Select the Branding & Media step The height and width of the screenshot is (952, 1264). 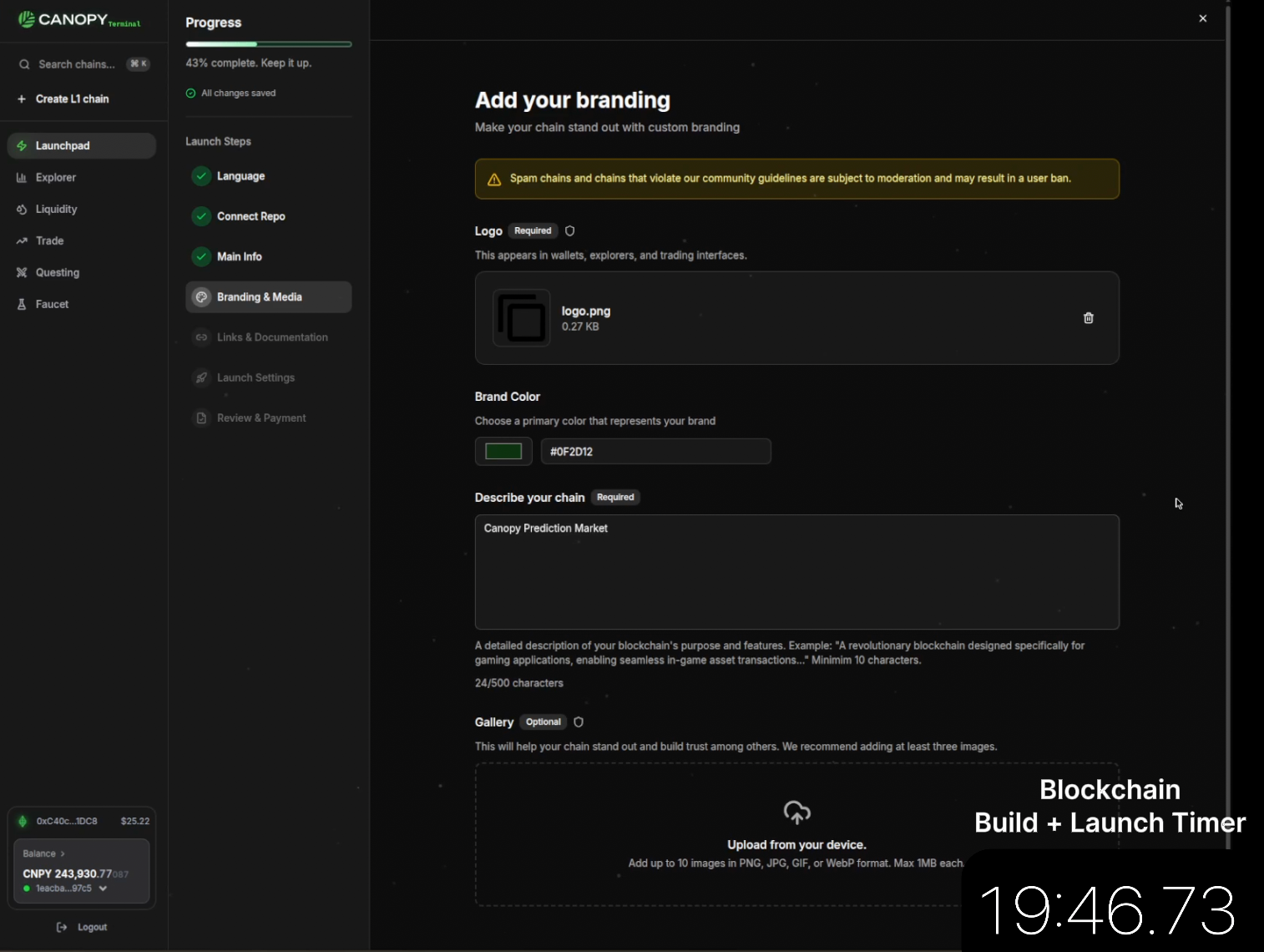(268, 296)
